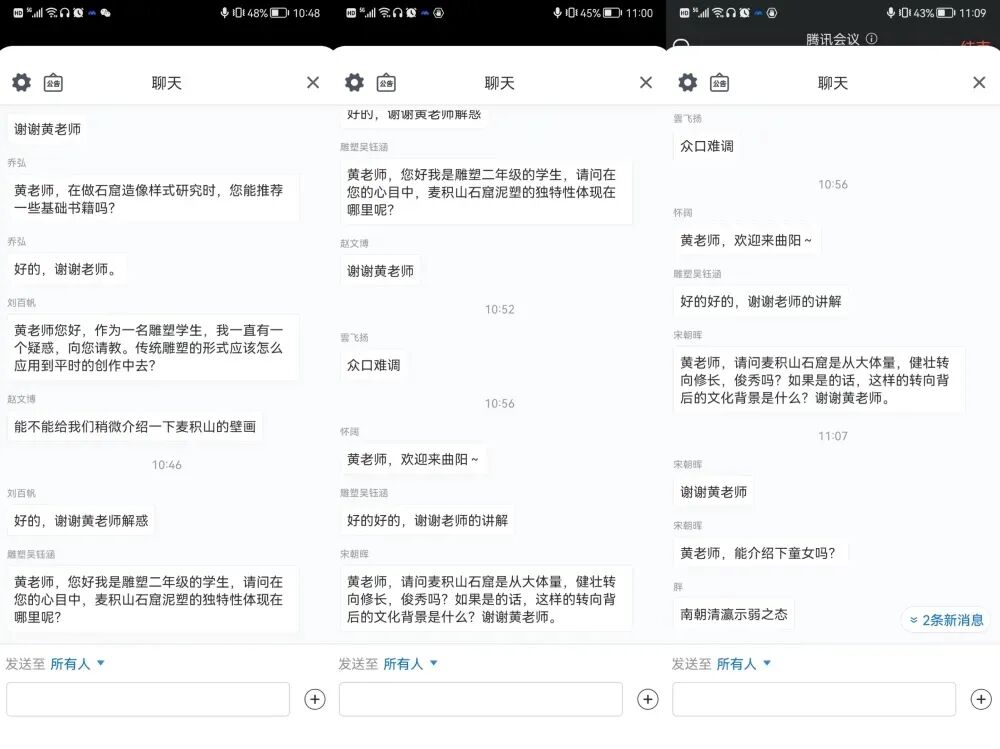Tap the plus icon beside the right input box
The height and width of the screenshot is (749, 1000).
click(x=981, y=699)
